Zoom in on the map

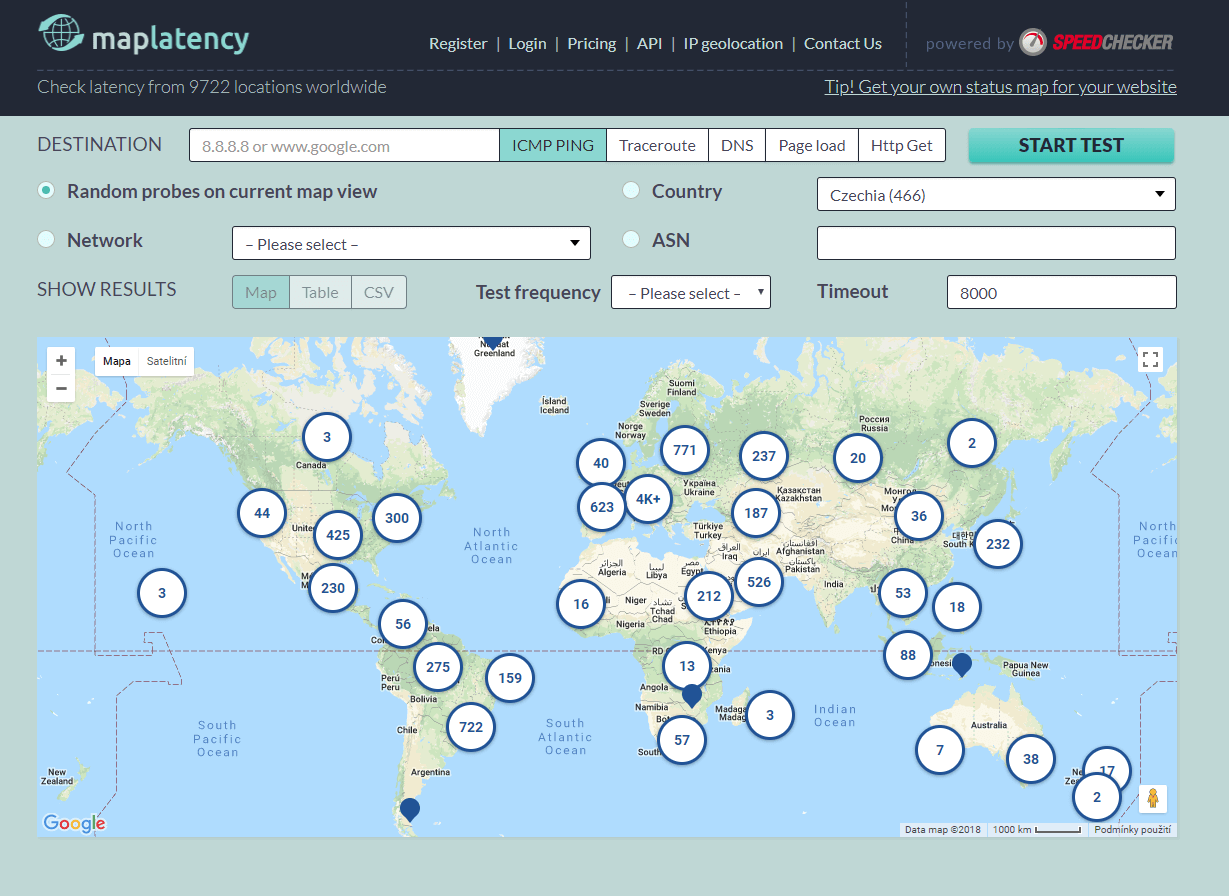tap(61, 361)
